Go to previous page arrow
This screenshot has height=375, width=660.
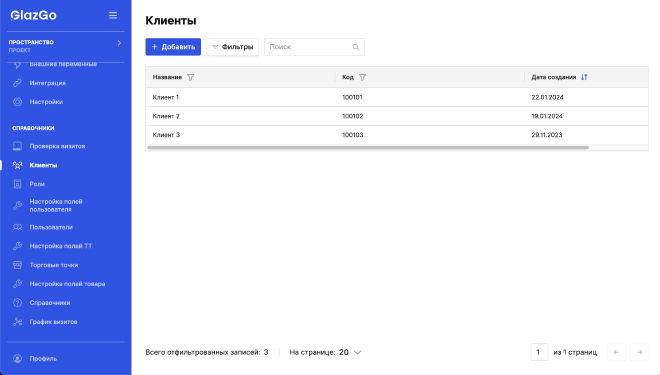(616, 352)
